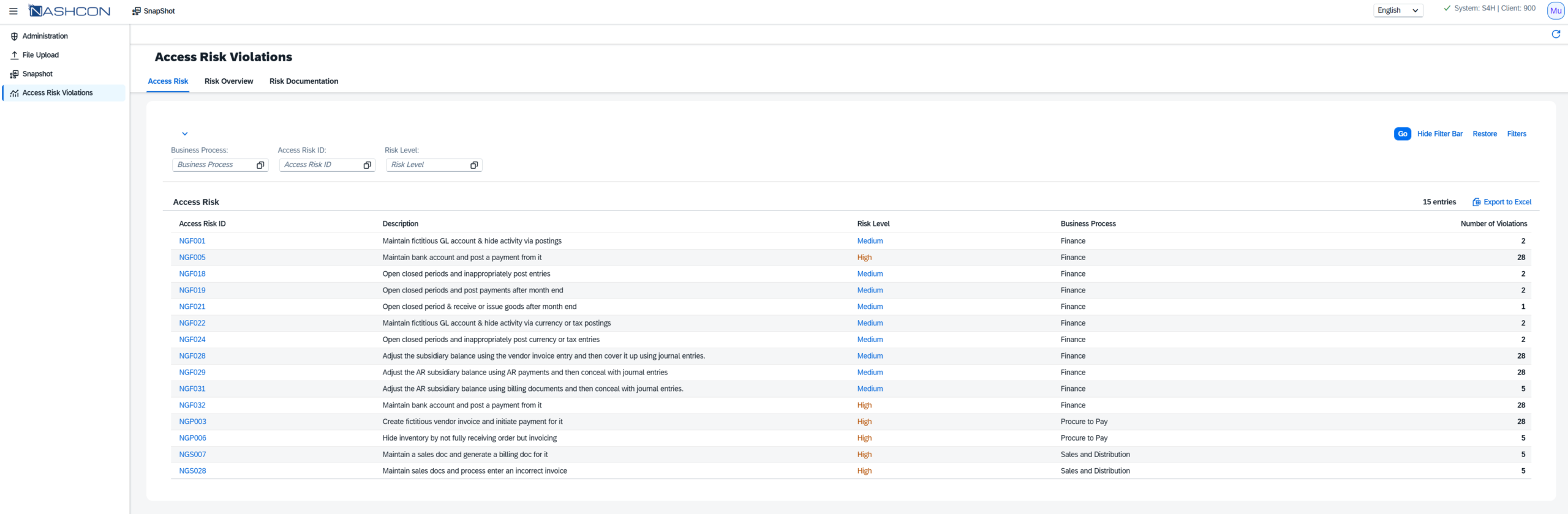
Task: Click the refresh icon at top right
Action: click(x=1555, y=34)
